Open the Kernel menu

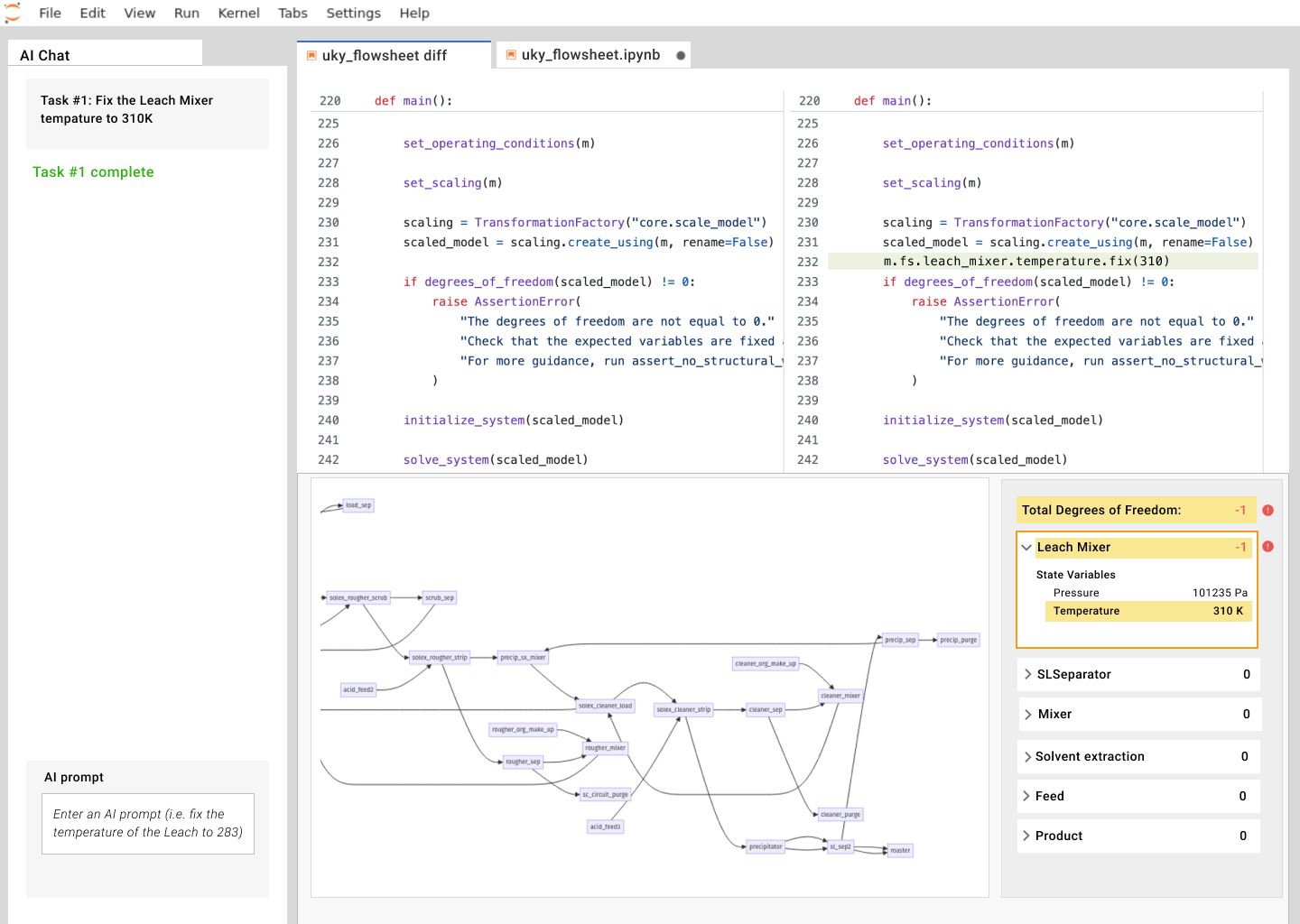238,14
